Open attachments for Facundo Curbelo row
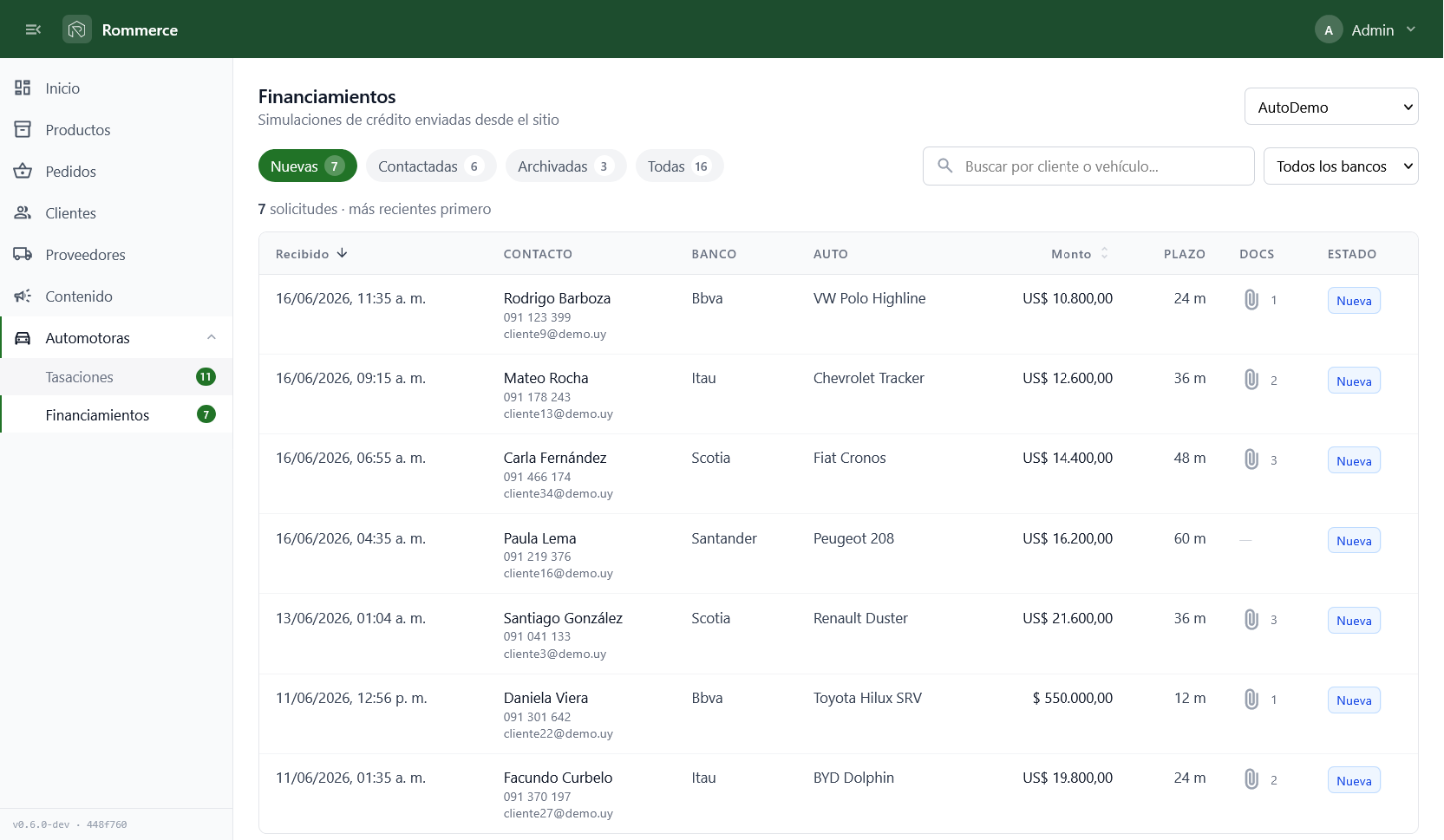This screenshot has height=840, width=1444. [x=1251, y=779]
